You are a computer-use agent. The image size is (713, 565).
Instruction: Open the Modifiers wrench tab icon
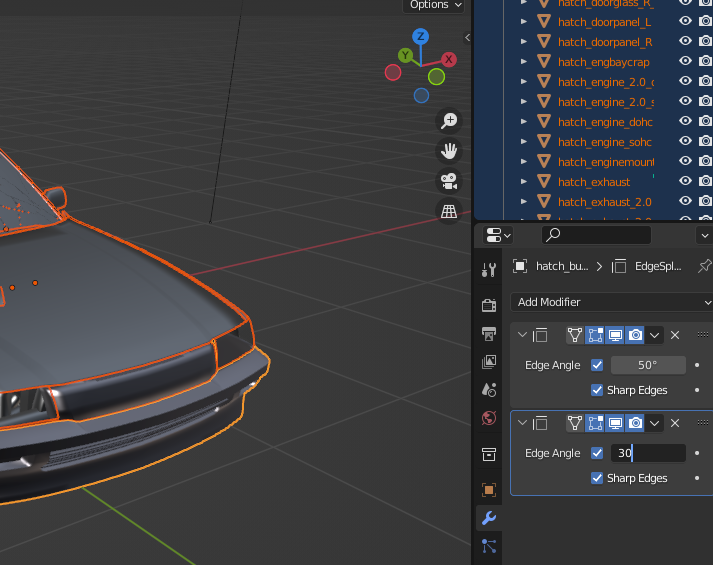489,518
